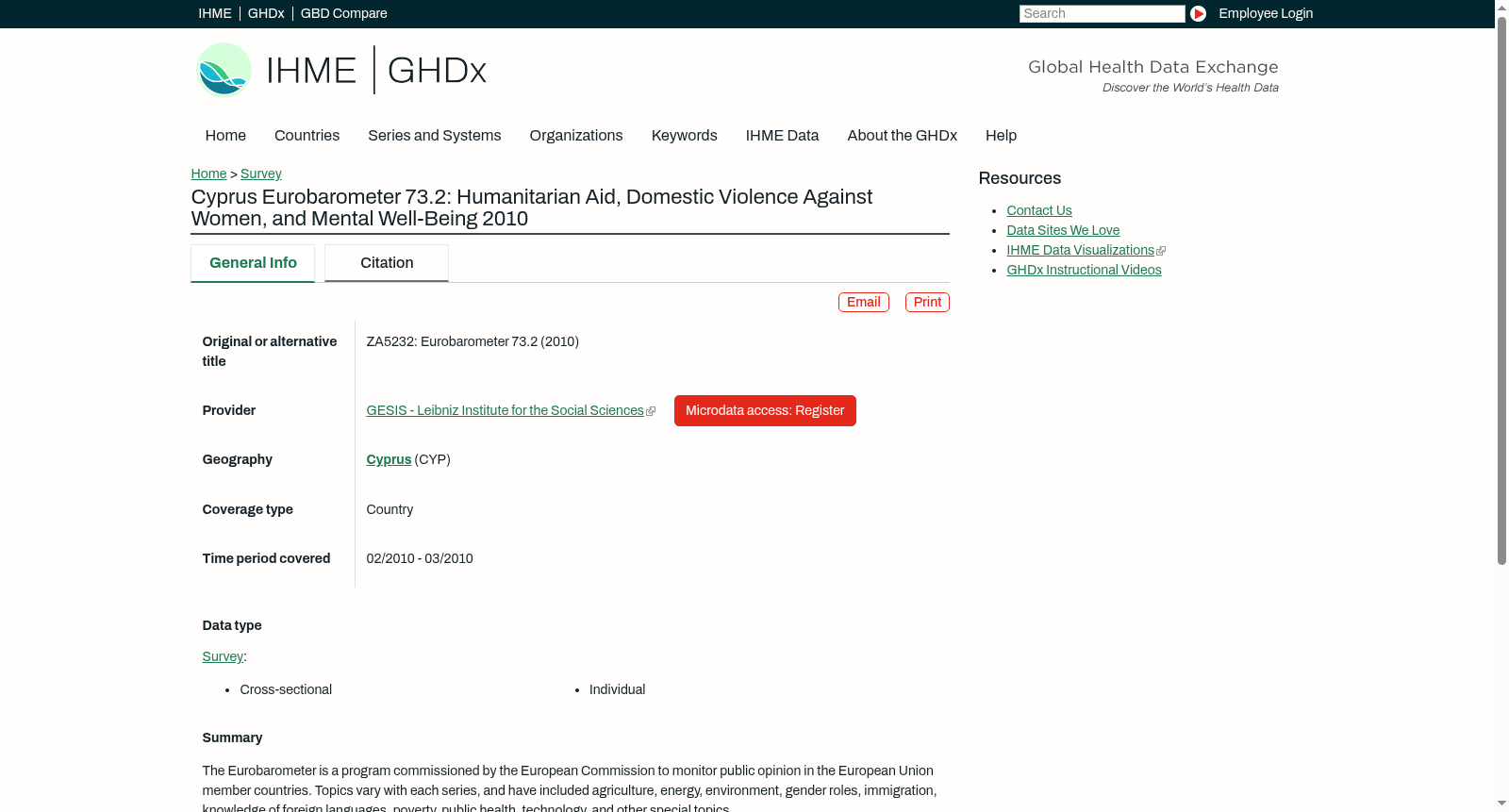
Task: Open the GHDx Instructional Videos link
Action: 1084,270
